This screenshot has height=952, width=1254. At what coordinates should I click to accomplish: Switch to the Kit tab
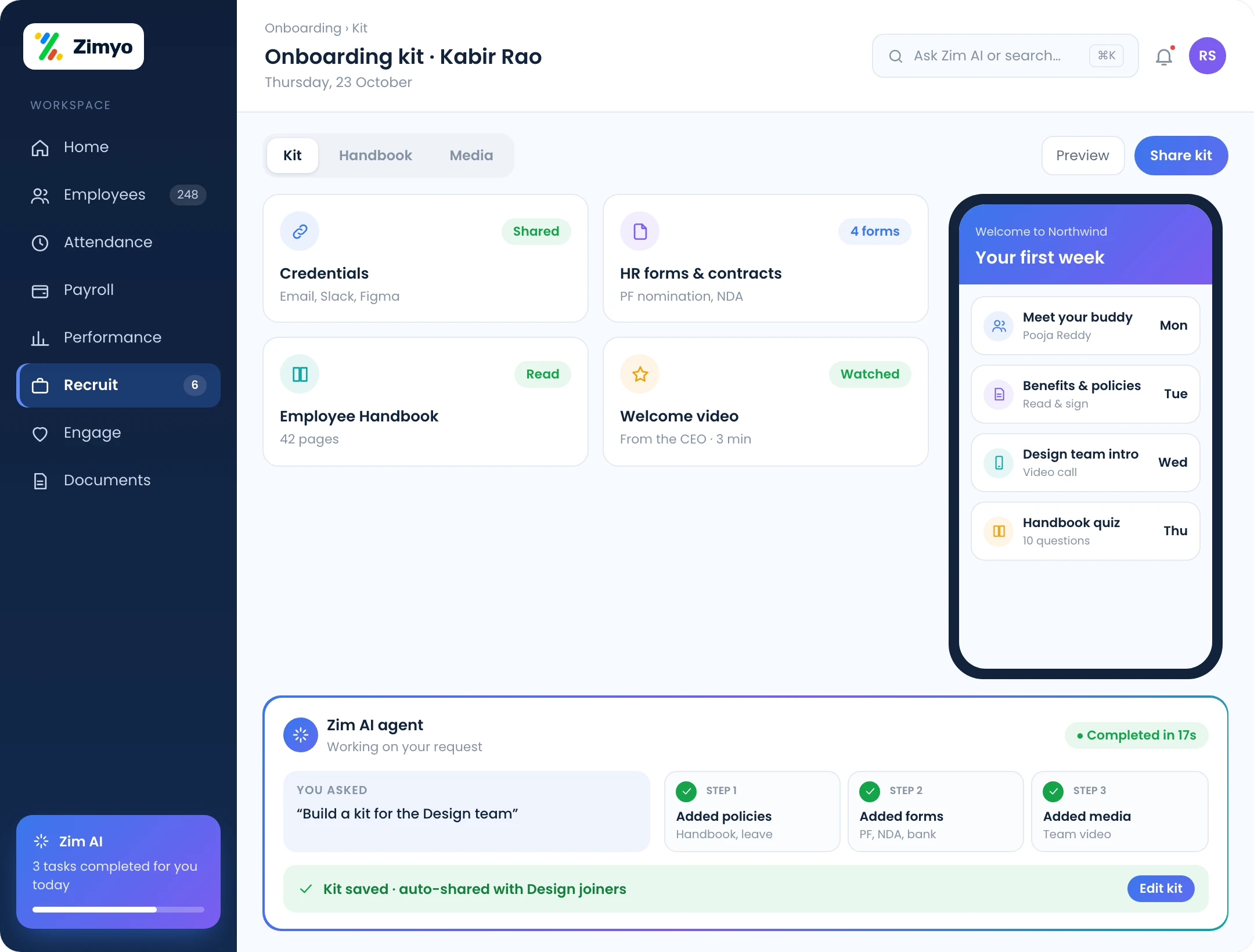(x=293, y=155)
